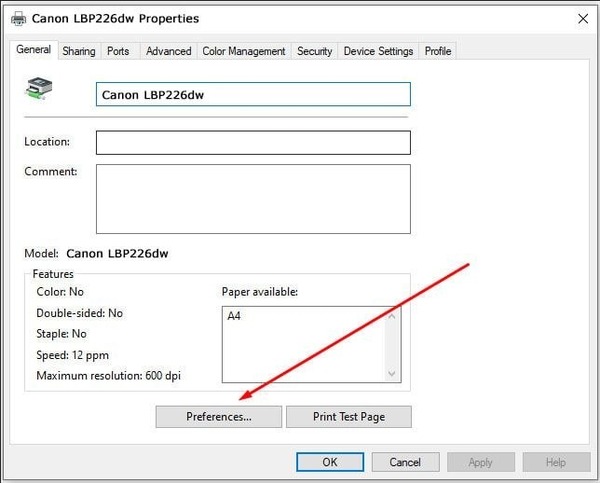This screenshot has height=483, width=600.
Task: Click the 'Double-sided: No' feature text
Action: (x=80, y=313)
